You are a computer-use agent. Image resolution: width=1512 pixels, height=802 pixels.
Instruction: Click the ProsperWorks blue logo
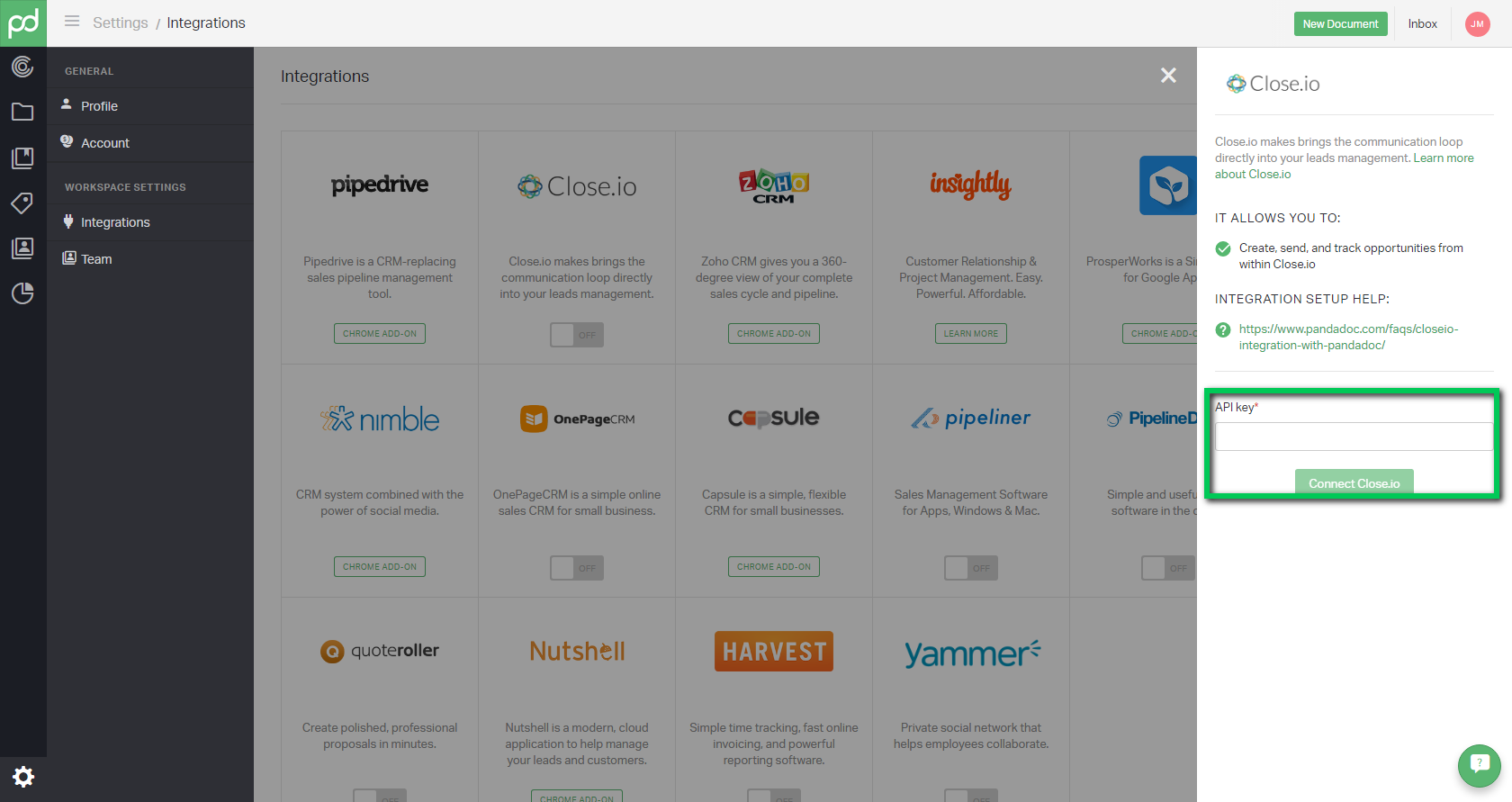click(x=1168, y=185)
